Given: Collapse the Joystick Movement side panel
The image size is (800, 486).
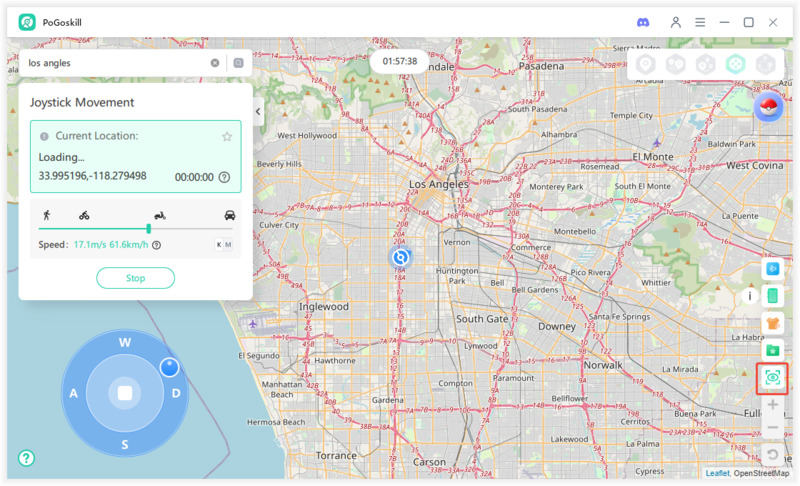Looking at the screenshot, I should point(258,112).
